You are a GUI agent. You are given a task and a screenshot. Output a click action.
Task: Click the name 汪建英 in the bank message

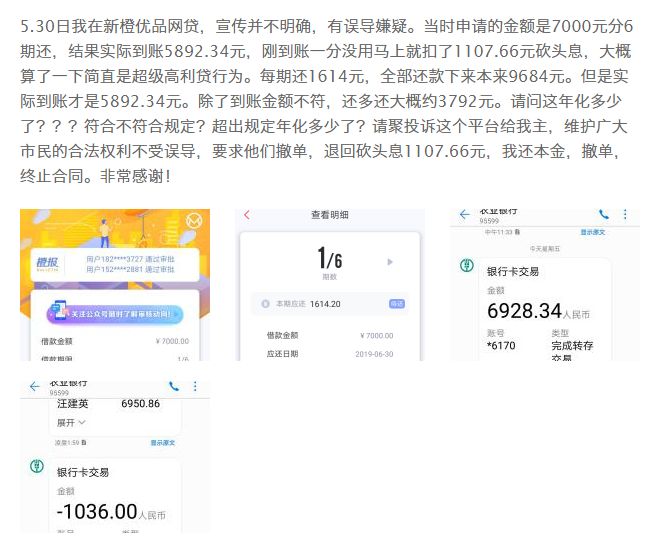click(x=72, y=403)
